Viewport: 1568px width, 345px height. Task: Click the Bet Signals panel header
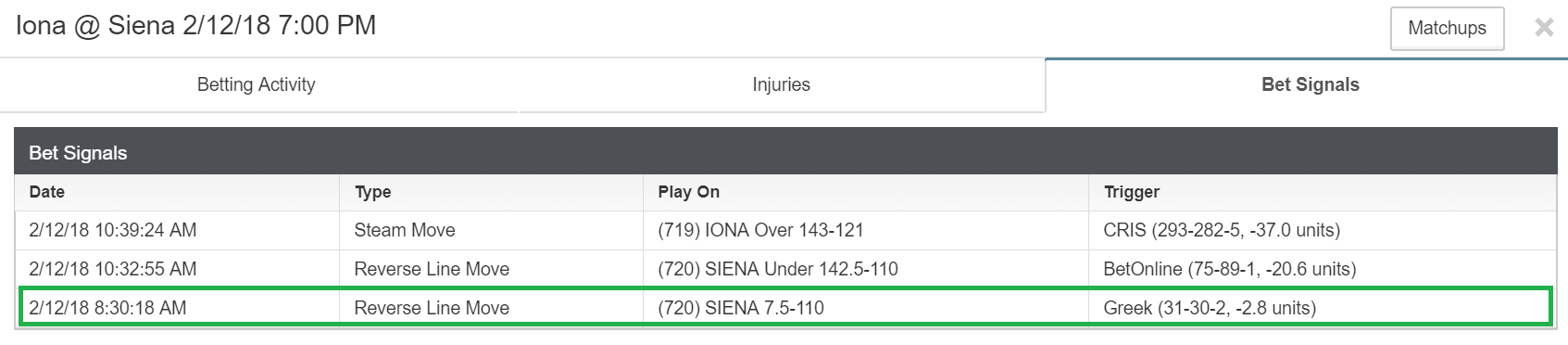(785, 152)
